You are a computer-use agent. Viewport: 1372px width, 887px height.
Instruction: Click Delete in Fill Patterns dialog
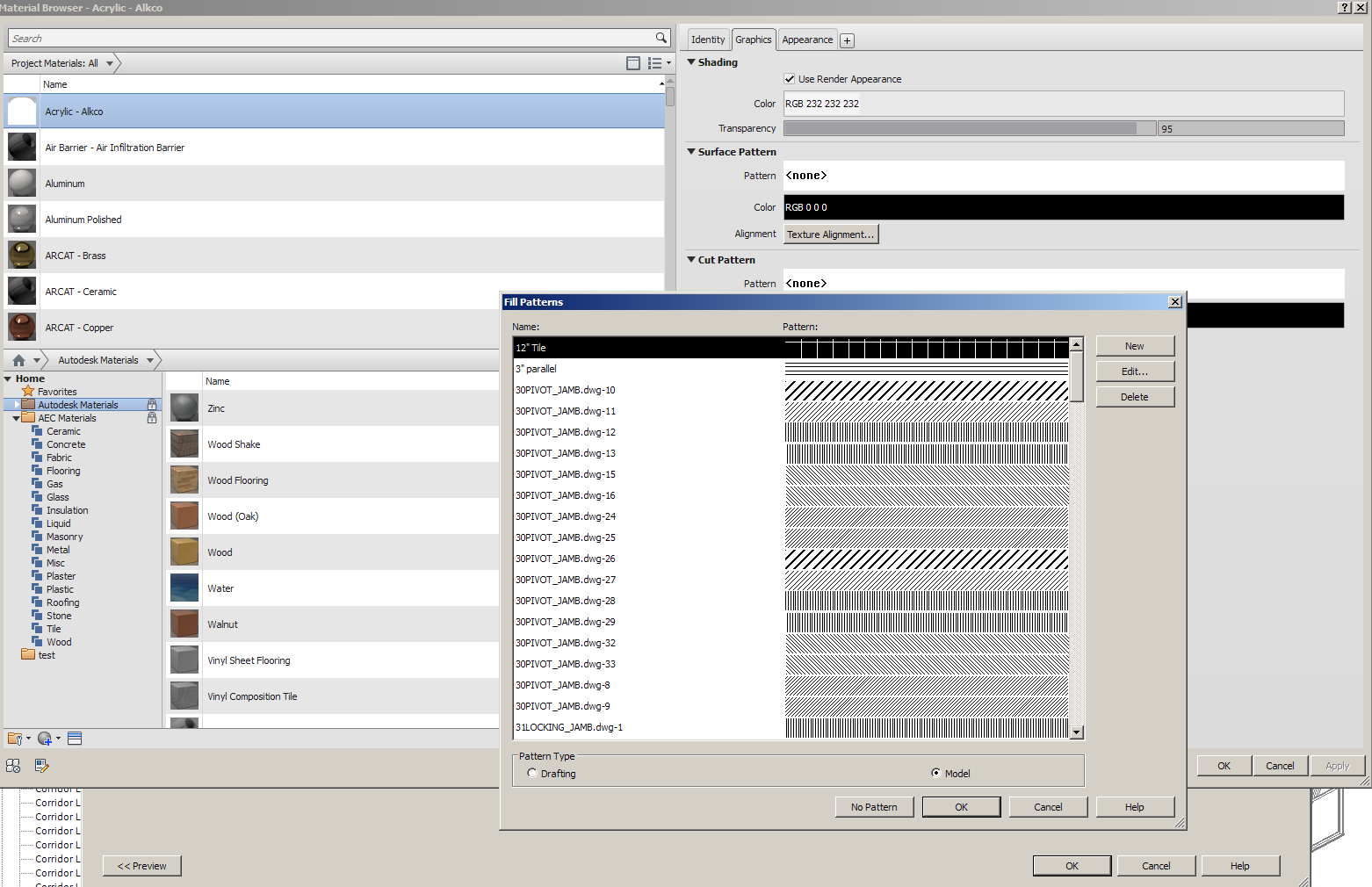[1135, 397]
